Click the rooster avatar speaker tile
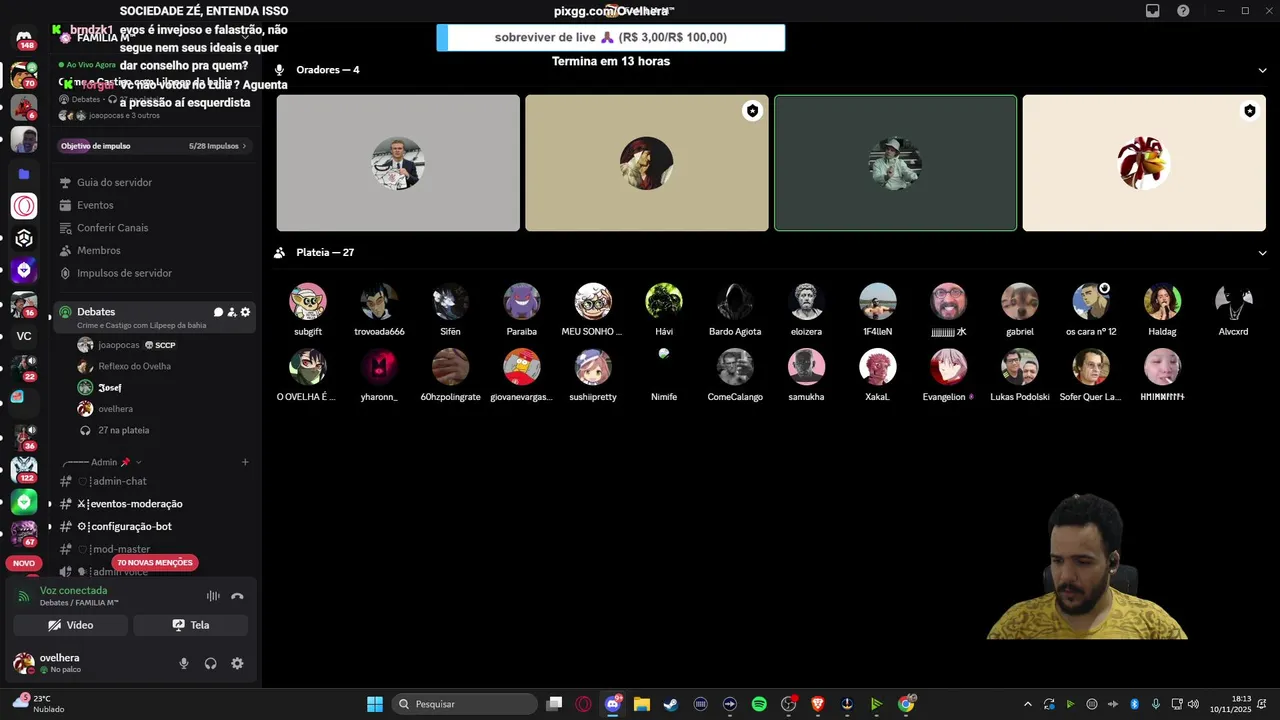 pos(1144,163)
